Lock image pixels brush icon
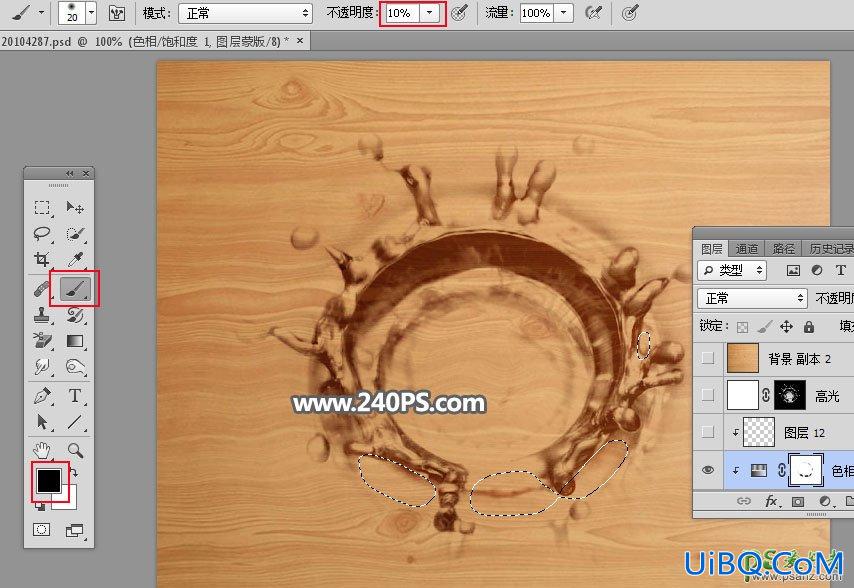The width and height of the screenshot is (854, 588). (x=764, y=326)
